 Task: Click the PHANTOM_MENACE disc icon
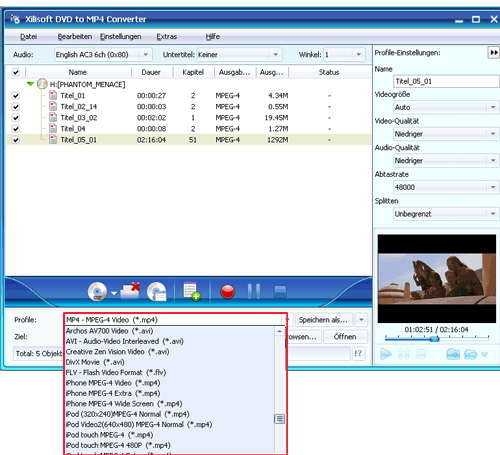(42, 84)
